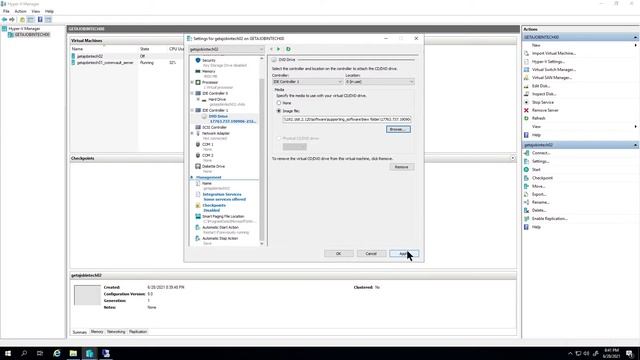640x360 pixels.
Task: Click the back arrow in Settings dialog toolbar
Action: coord(271,49)
